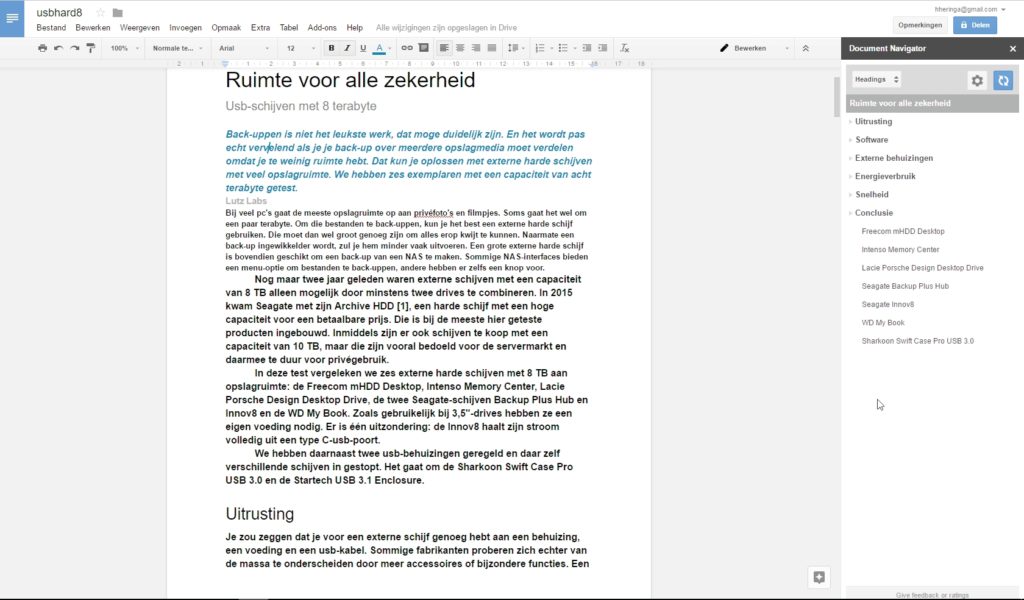Click the blue Delen button

974,24
